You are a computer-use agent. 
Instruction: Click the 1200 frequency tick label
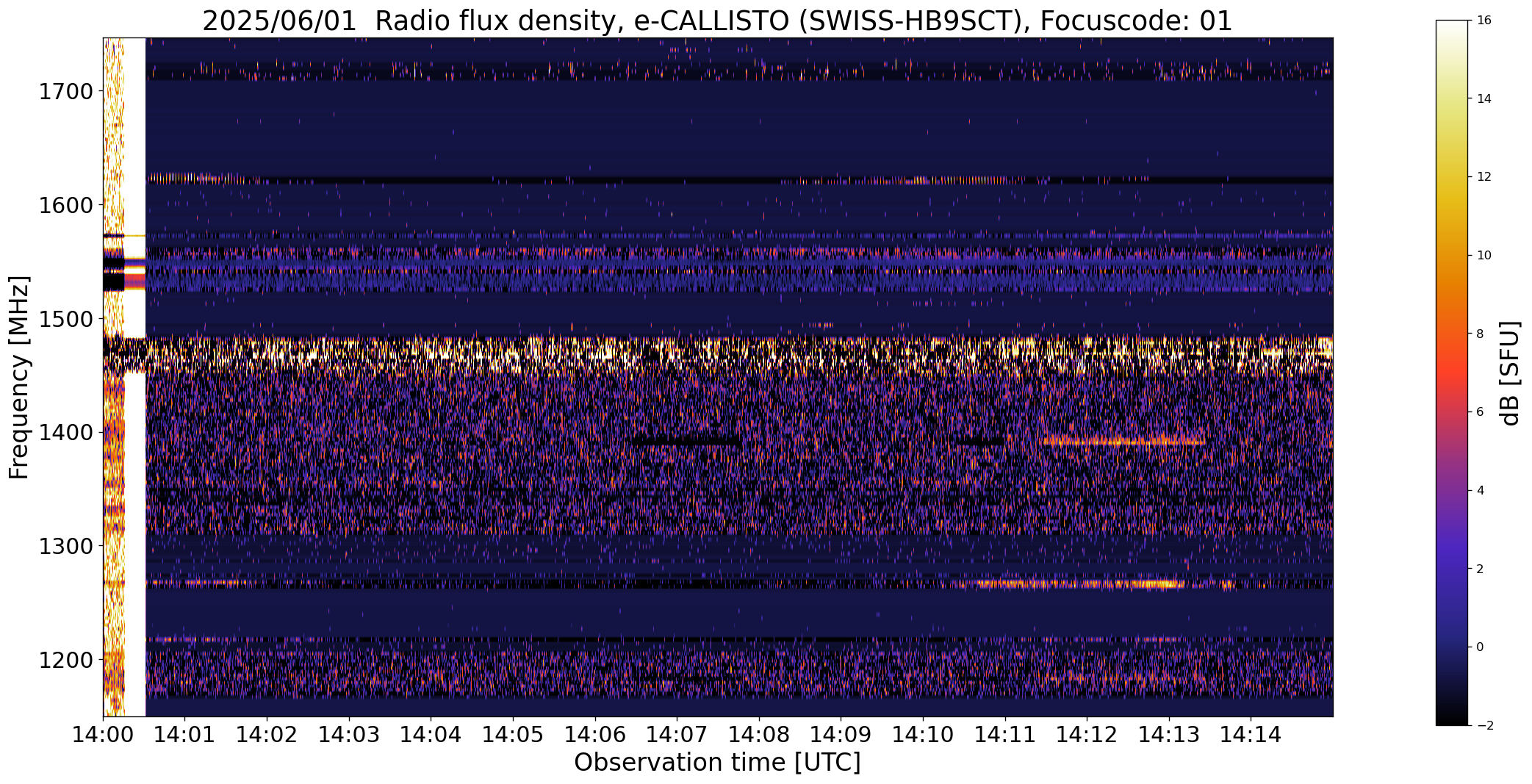pyautogui.click(x=65, y=660)
